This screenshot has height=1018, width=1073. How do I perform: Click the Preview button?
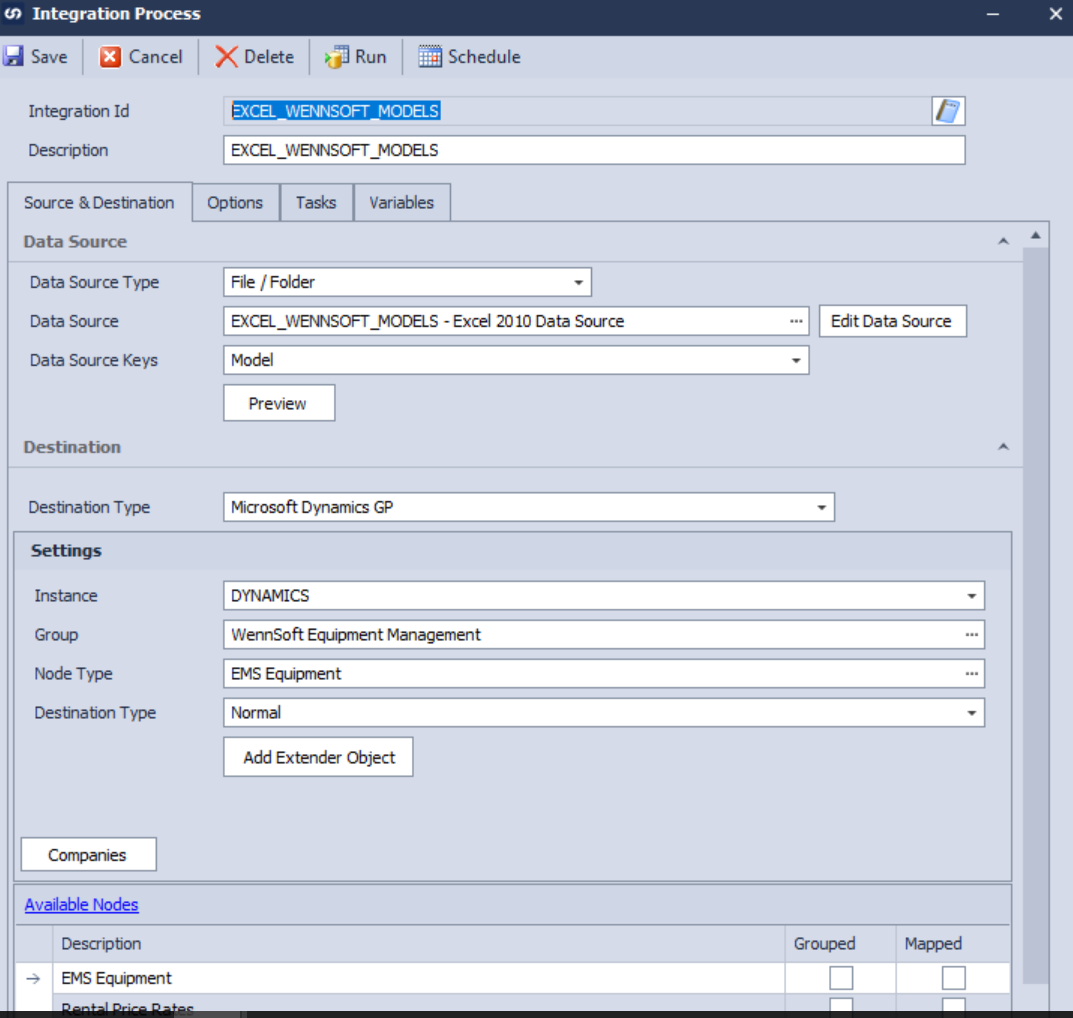click(279, 403)
